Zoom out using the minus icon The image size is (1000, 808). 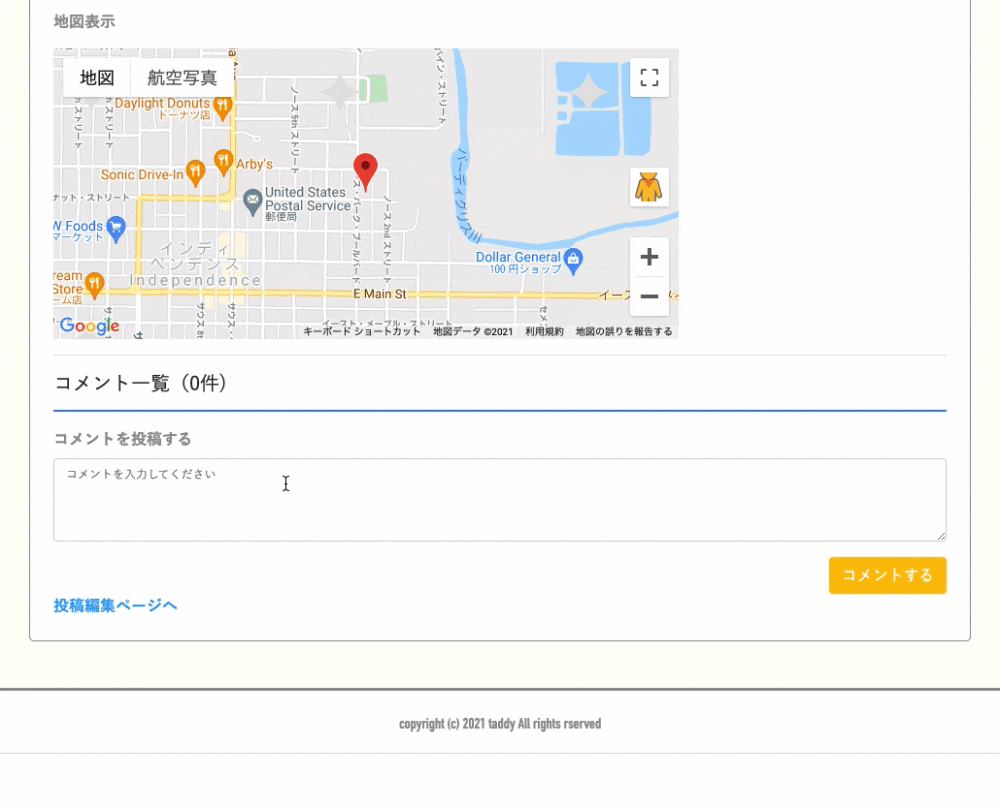tap(649, 296)
